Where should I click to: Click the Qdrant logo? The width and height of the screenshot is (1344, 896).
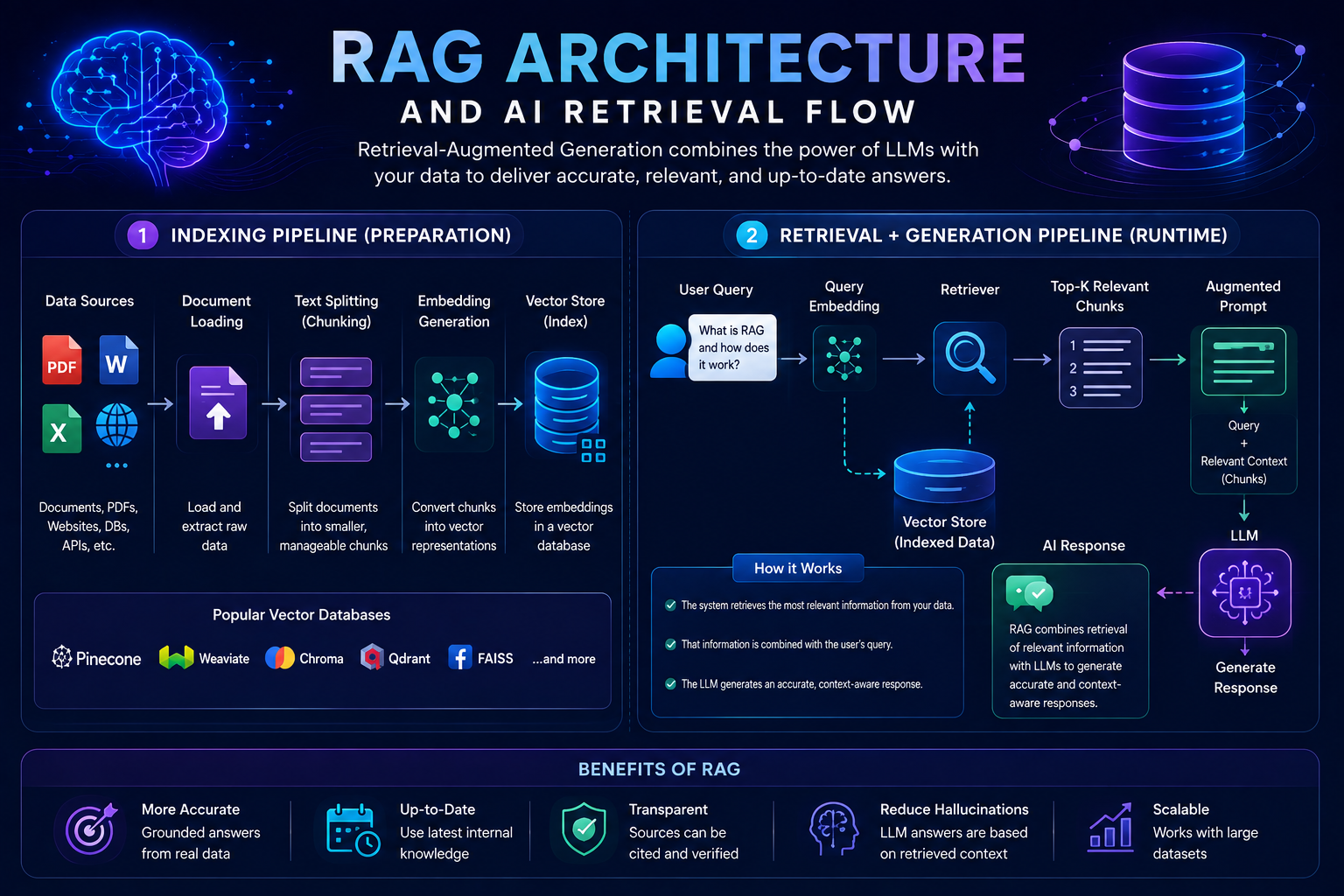(395, 658)
